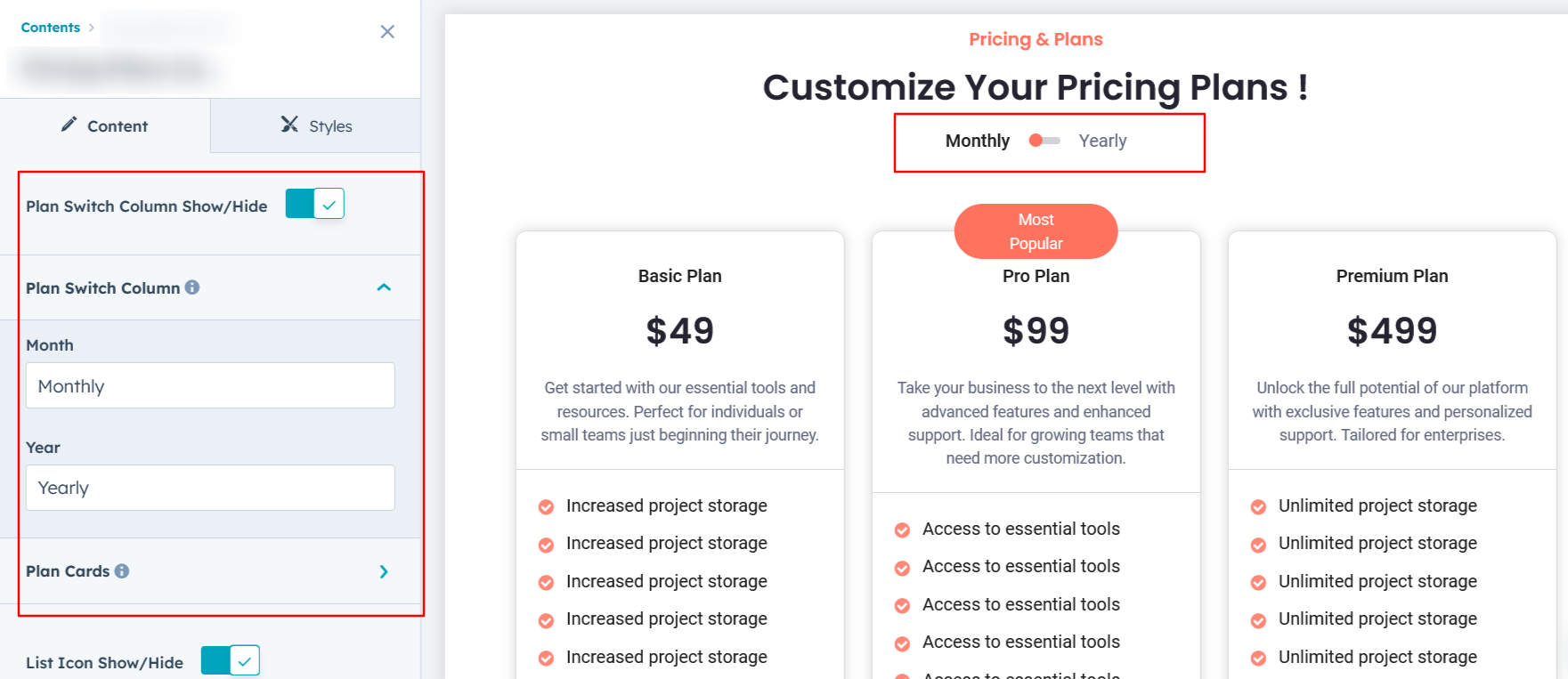Go back via Contents breadcrumb link
Viewport: 1568px width, 679px height.
point(51,28)
